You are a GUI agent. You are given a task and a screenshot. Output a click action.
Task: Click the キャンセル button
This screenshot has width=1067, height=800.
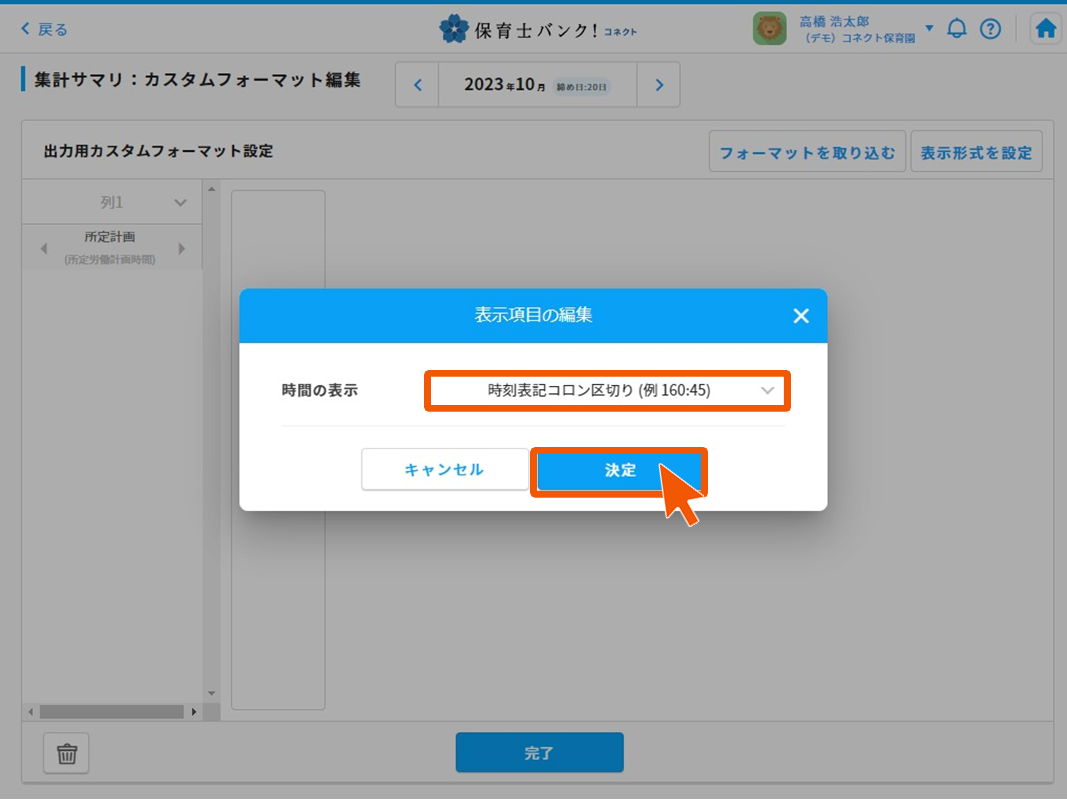click(444, 469)
